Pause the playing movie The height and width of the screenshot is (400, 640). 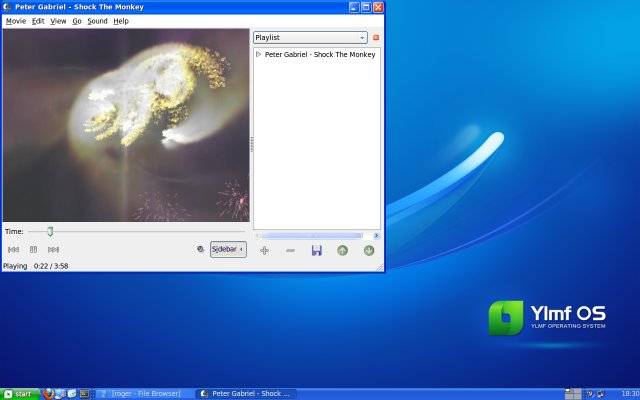point(33,250)
